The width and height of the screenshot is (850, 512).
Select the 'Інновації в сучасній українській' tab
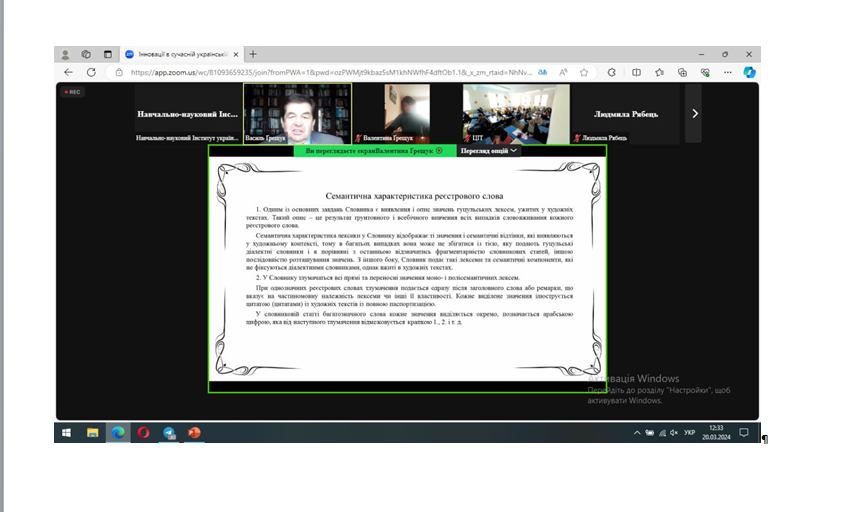tap(180, 54)
